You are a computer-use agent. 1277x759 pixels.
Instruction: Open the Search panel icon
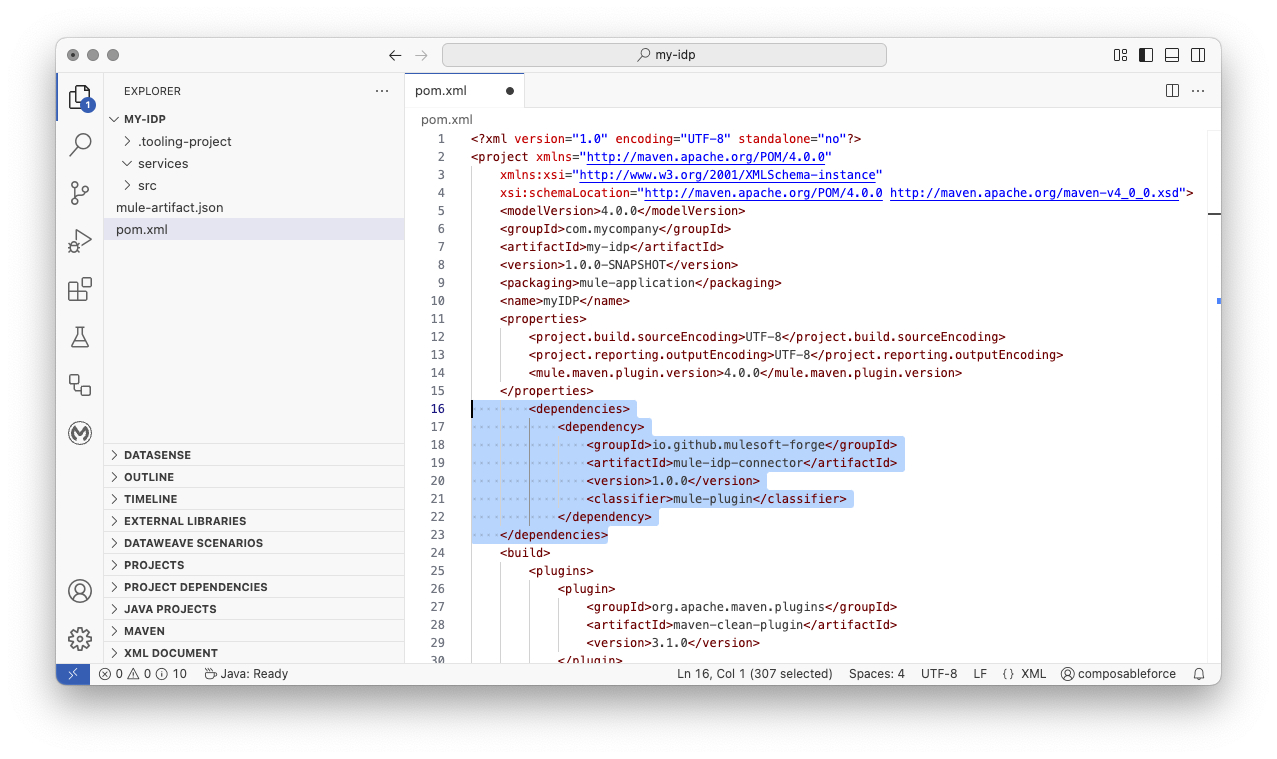pyautogui.click(x=79, y=144)
